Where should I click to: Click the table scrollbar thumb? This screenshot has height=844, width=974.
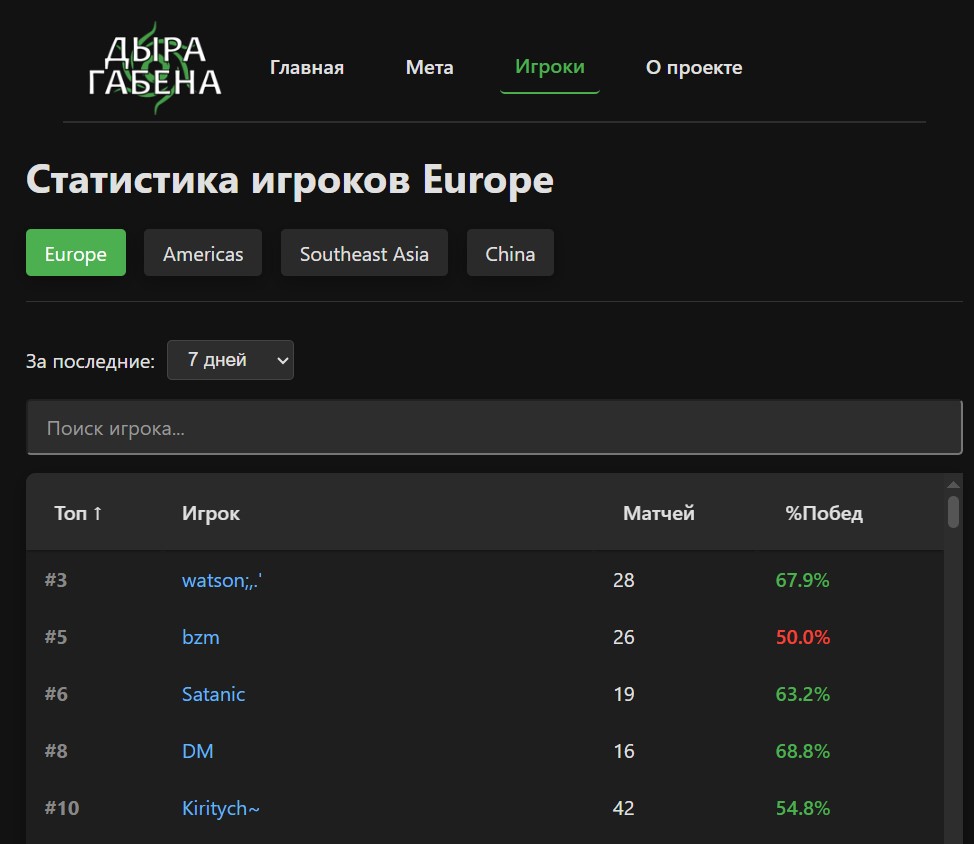(953, 510)
